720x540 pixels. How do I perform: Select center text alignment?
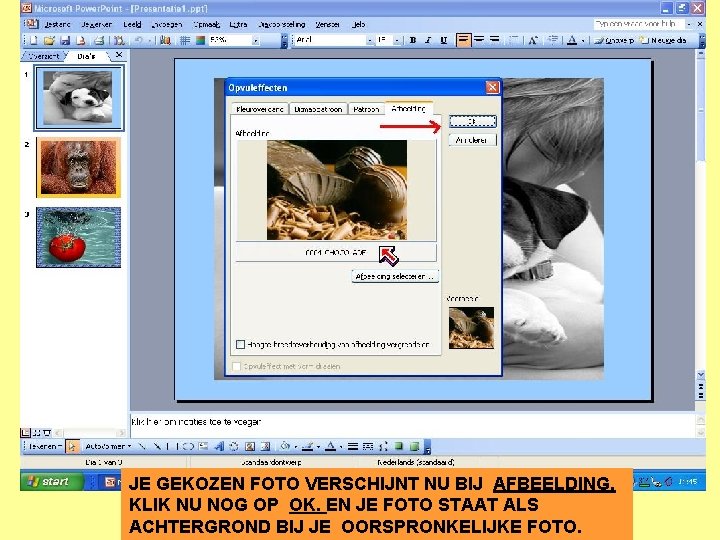coord(479,40)
